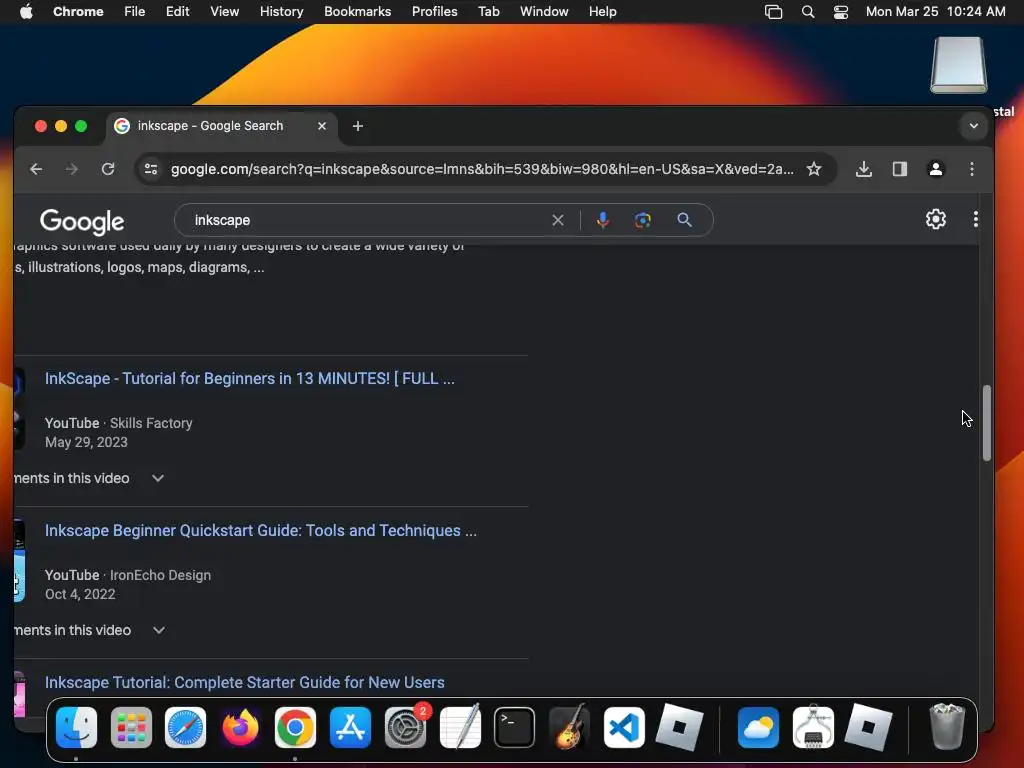The width and height of the screenshot is (1024, 768).
Task: Reload the page with the refresh icon
Action: (108, 169)
